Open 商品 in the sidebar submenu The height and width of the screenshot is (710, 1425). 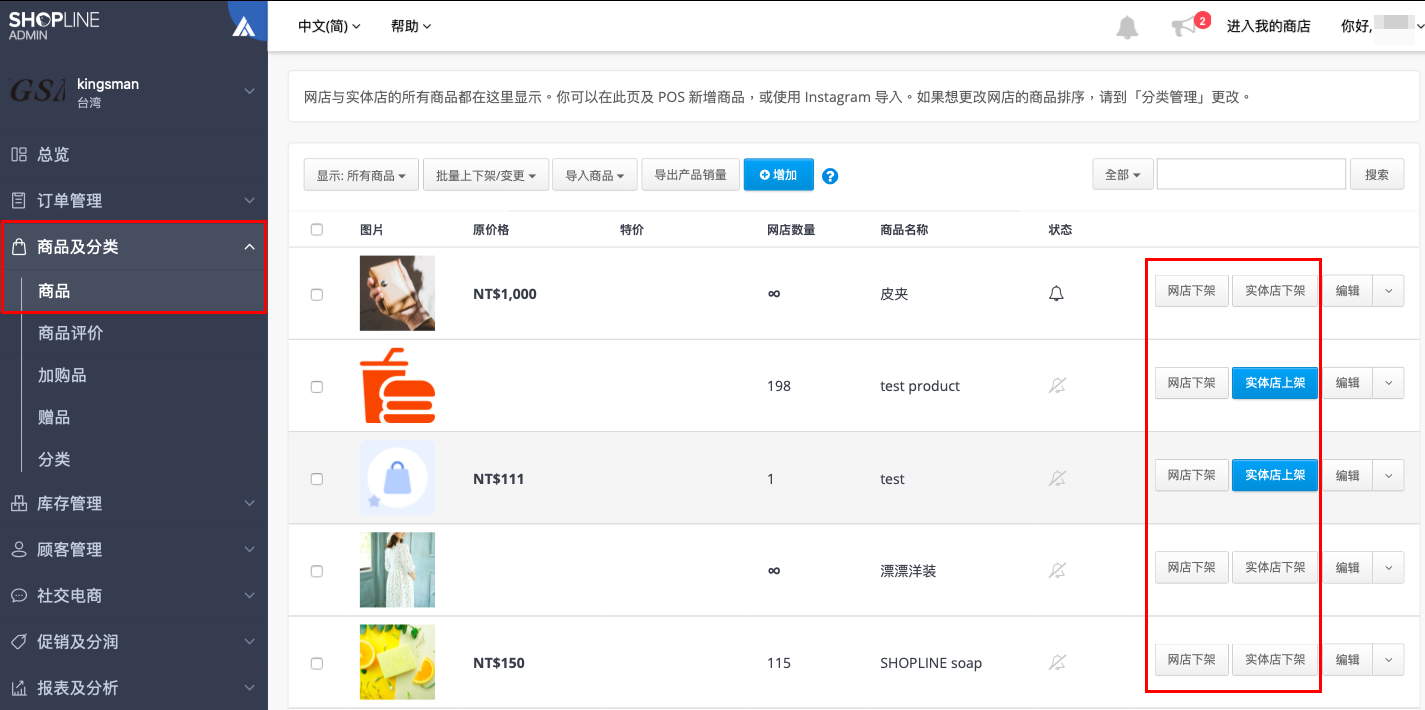coord(54,291)
